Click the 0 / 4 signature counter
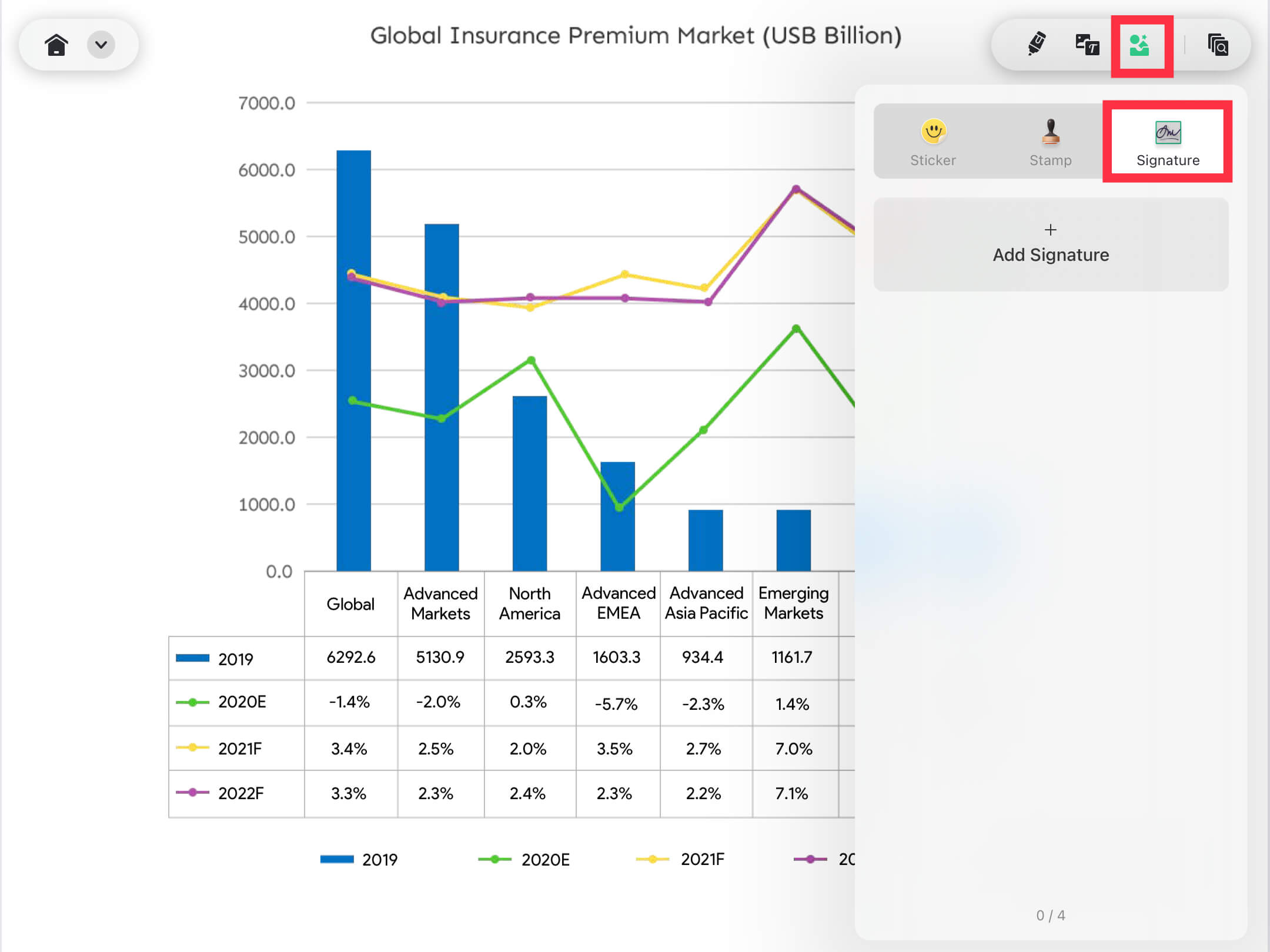 1051,915
